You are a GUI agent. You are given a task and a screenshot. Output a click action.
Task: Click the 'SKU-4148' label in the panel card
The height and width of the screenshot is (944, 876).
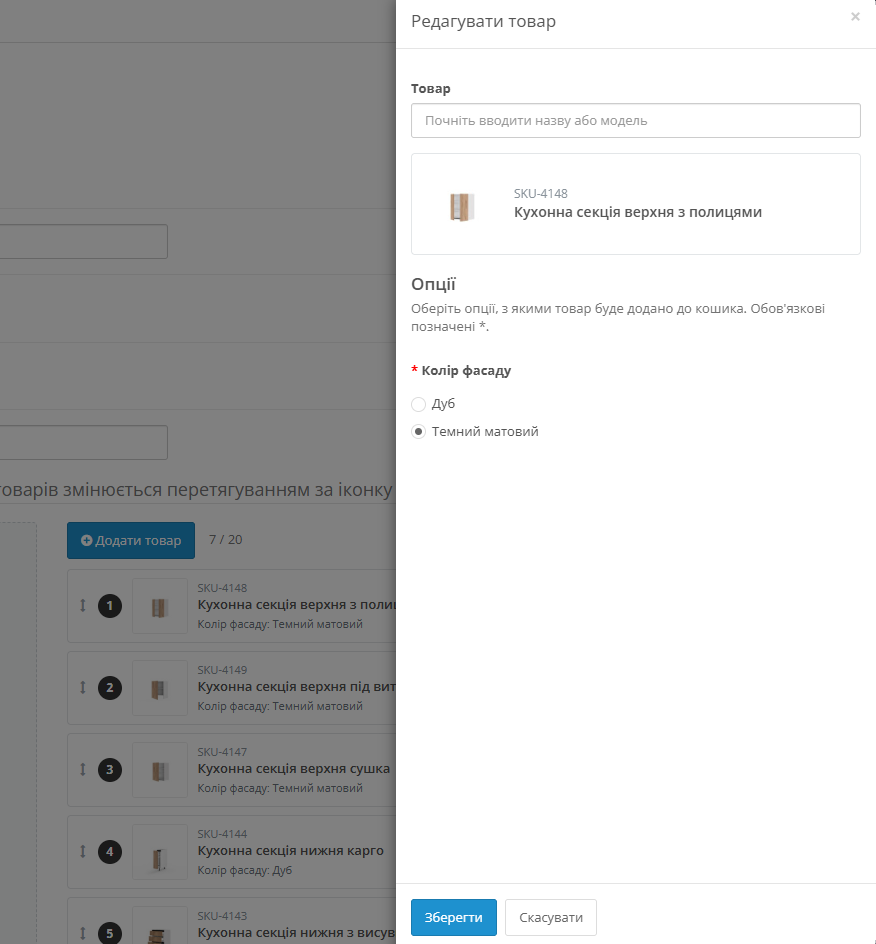[541, 194]
